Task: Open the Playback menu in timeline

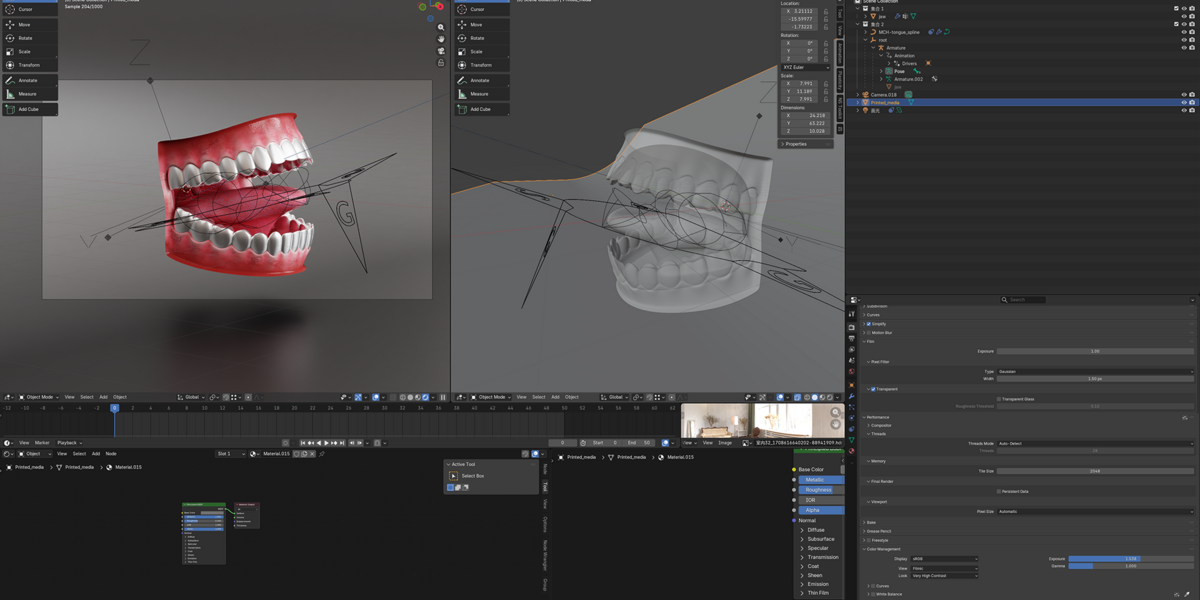Action: [x=68, y=443]
